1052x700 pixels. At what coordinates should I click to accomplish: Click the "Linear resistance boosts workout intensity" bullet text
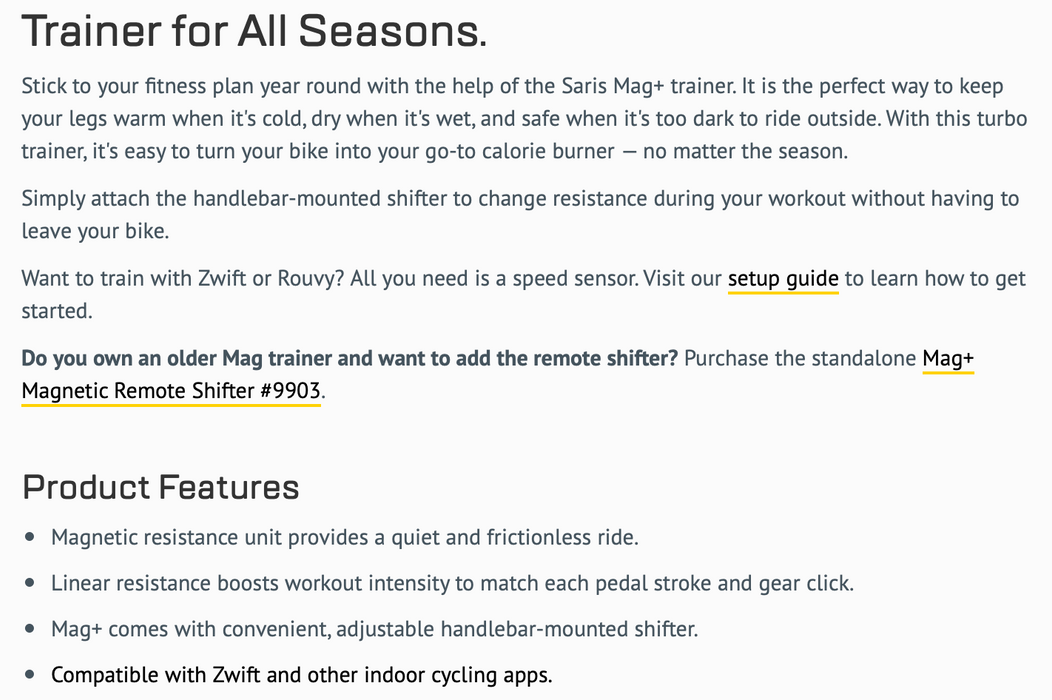click(x=452, y=583)
